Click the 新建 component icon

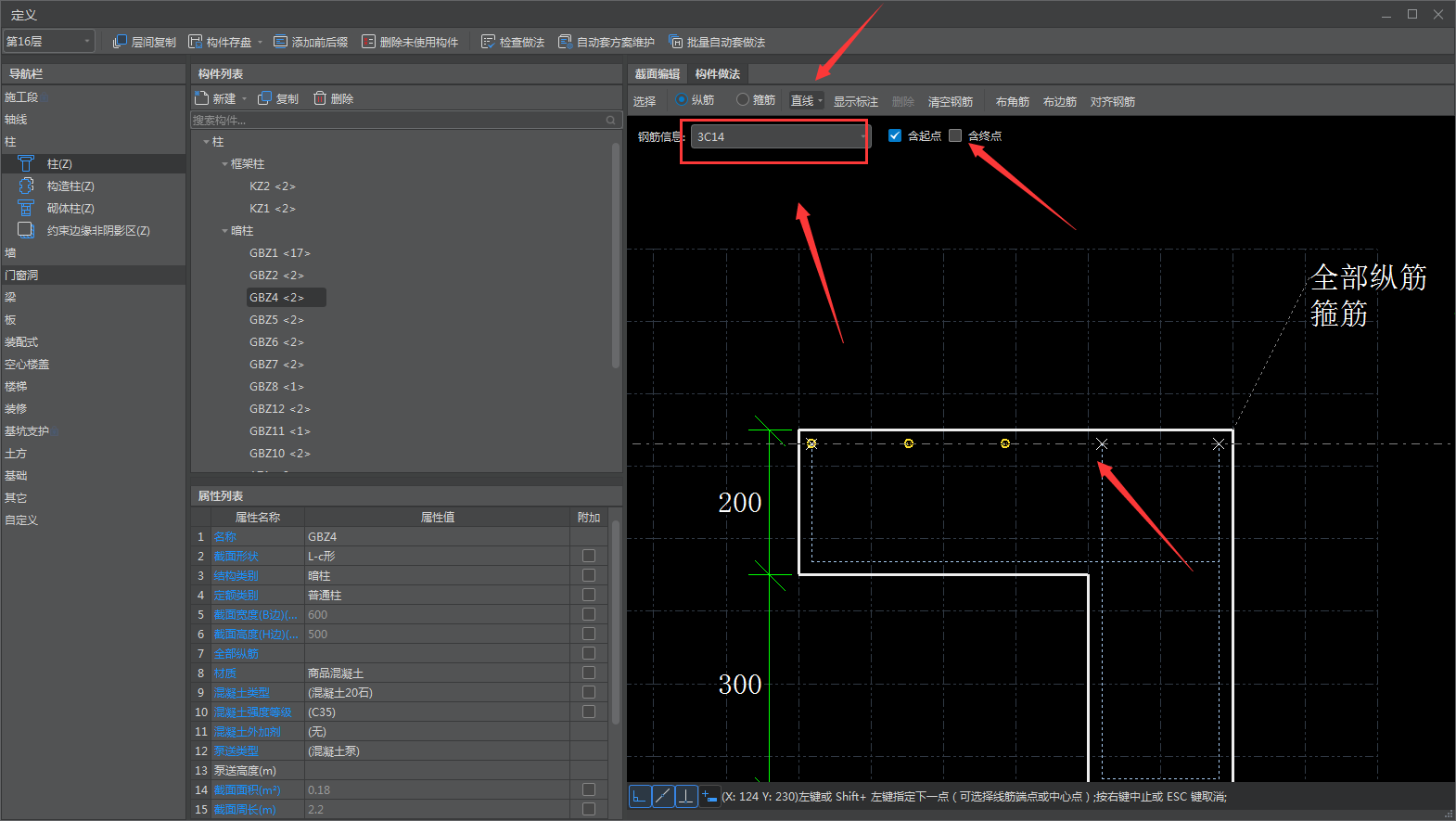pyautogui.click(x=201, y=98)
